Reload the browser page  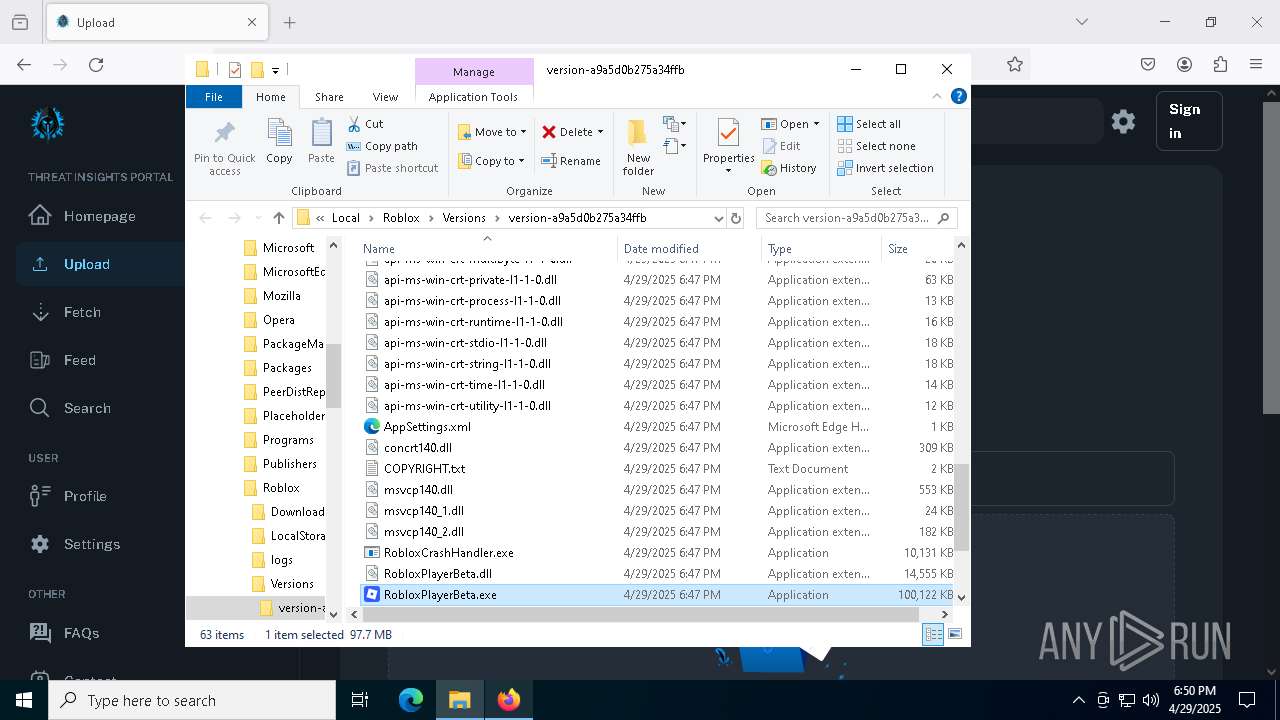point(96,64)
